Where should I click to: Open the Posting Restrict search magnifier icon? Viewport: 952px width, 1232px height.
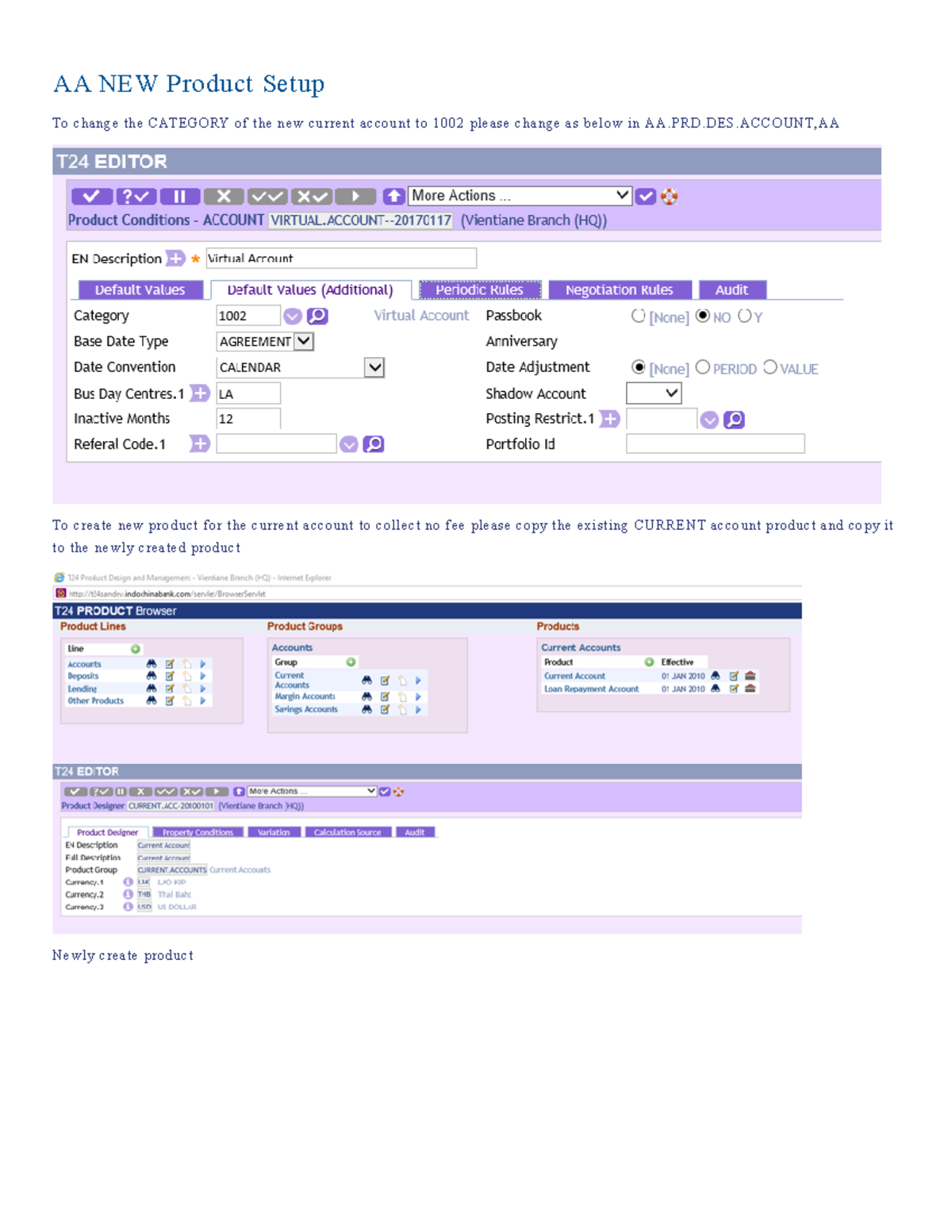coord(735,420)
